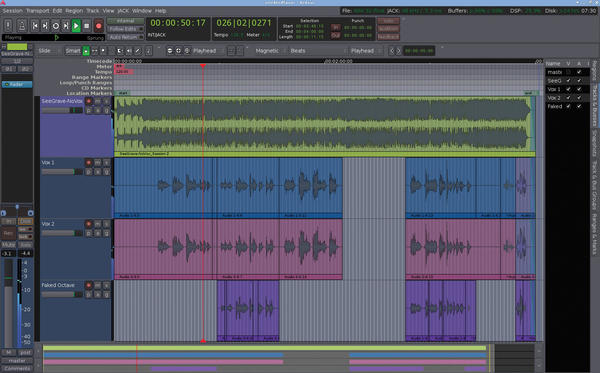Open the Session menu
Image resolution: width=600 pixels, height=373 pixels.
[x=13, y=11]
